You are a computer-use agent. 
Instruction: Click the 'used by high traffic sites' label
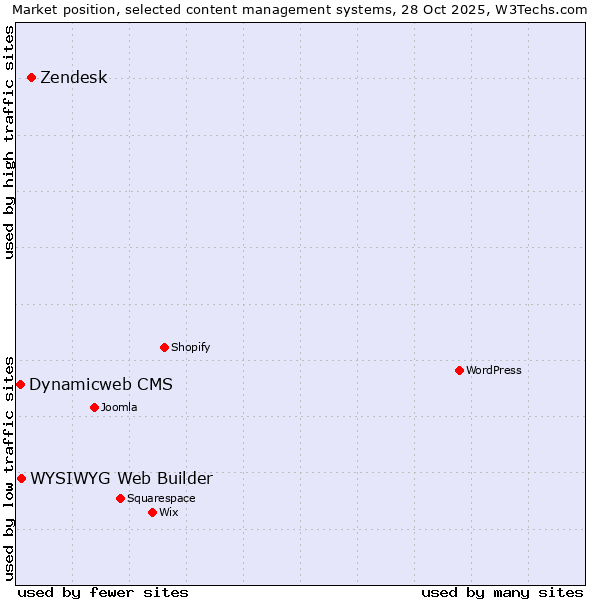9,142
